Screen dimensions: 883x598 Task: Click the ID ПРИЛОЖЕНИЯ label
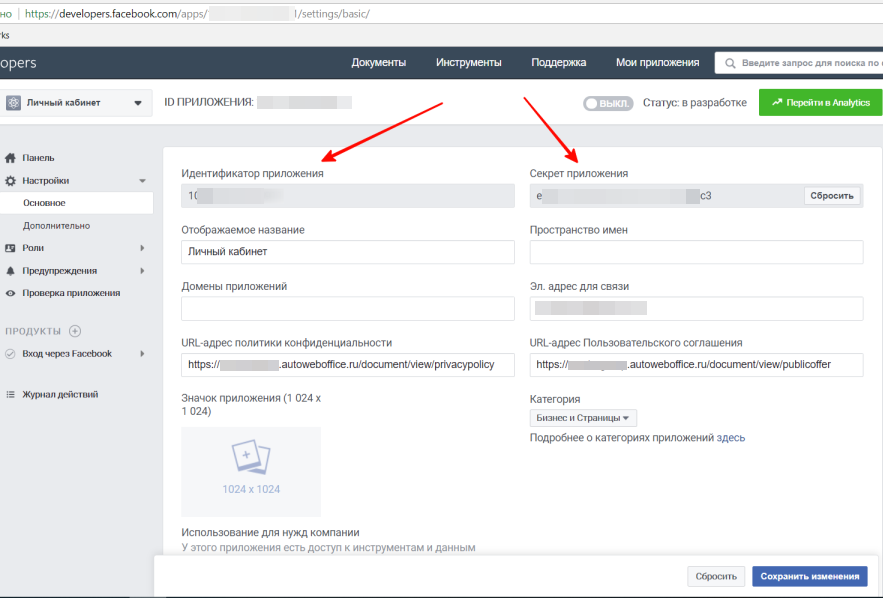tap(209, 102)
